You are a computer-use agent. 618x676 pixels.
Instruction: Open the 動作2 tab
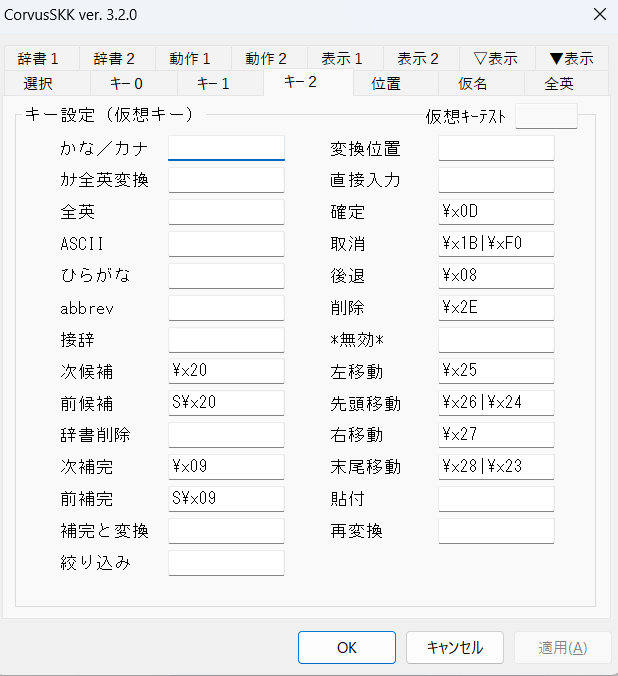pyautogui.click(x=269, y=58)
